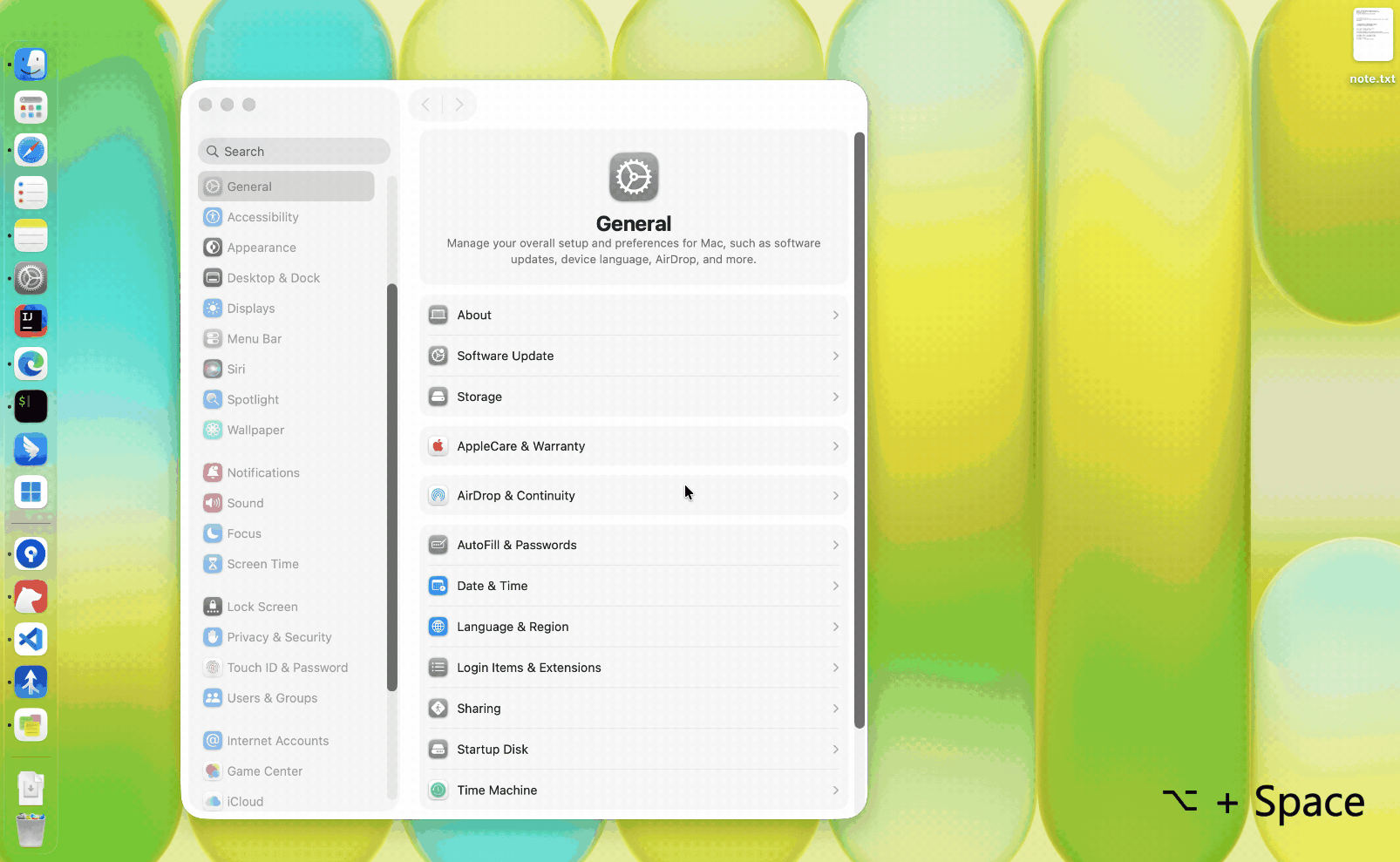Open the Storage row chevron
The height and width of the screenshot is (862, 1400).
click(835, 397)
